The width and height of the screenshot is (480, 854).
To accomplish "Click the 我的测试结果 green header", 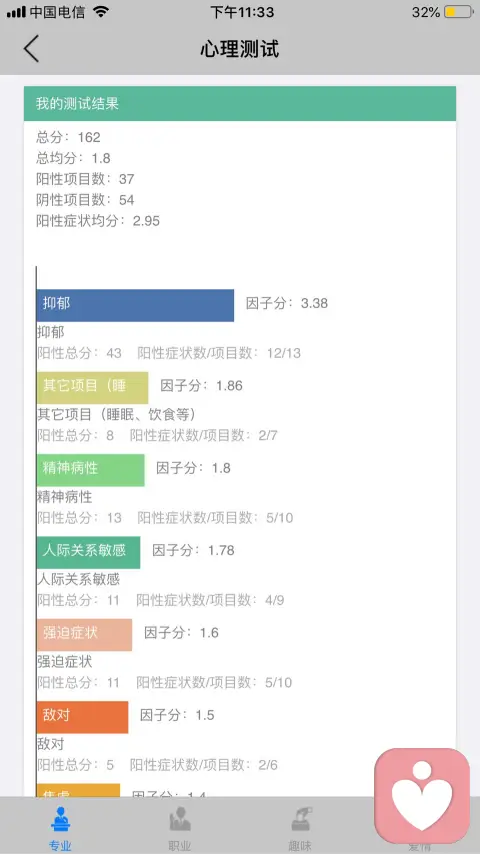I will click(x=240, y=103).
